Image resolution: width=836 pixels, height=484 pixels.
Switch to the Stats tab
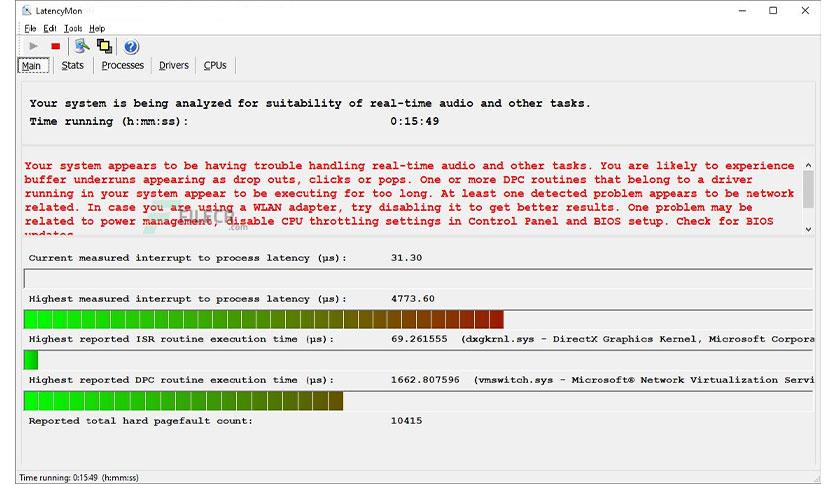pyautogui.click(x=73, y=65)
